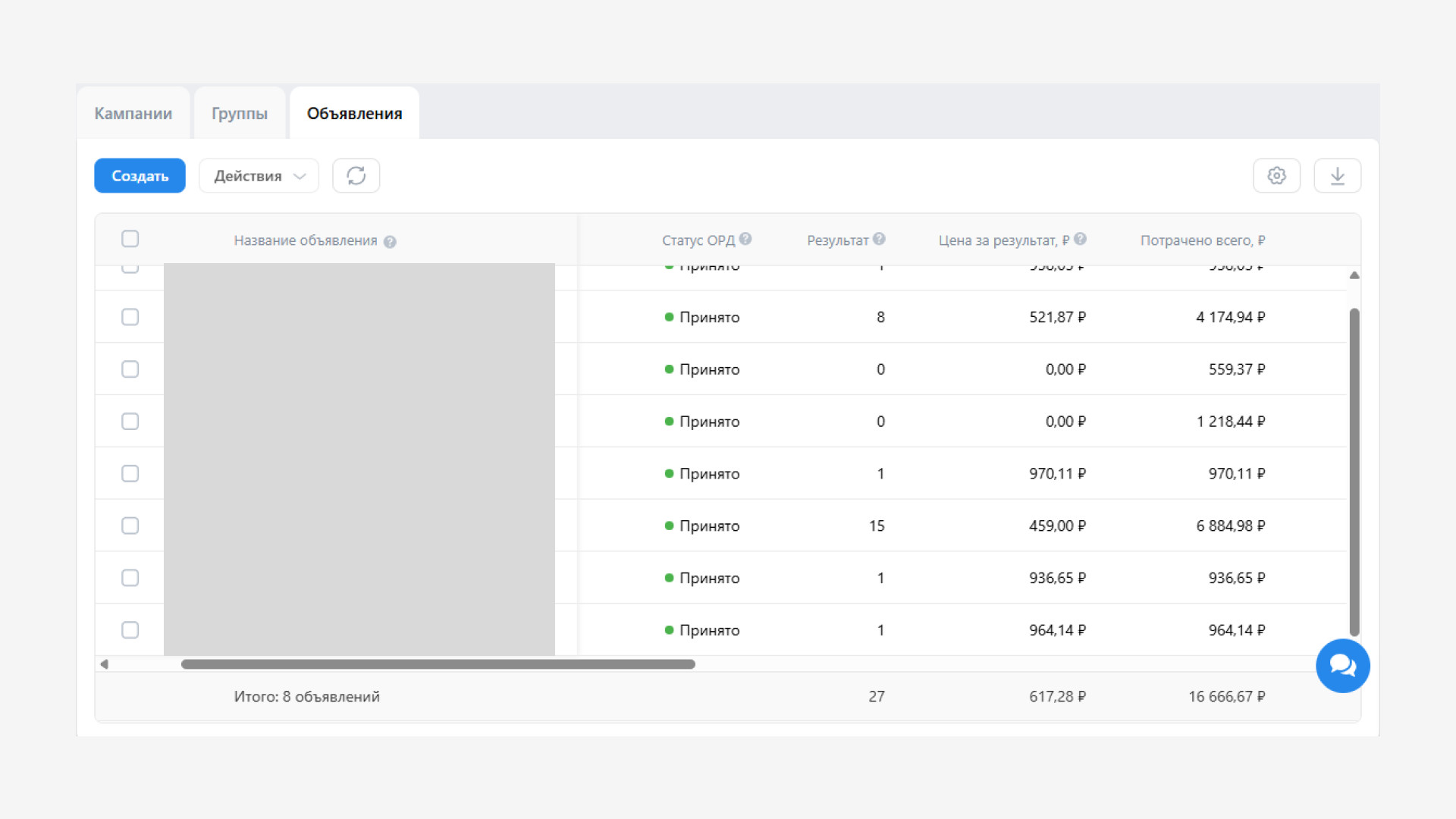Open the Действия dropdown

pos(259,176)
